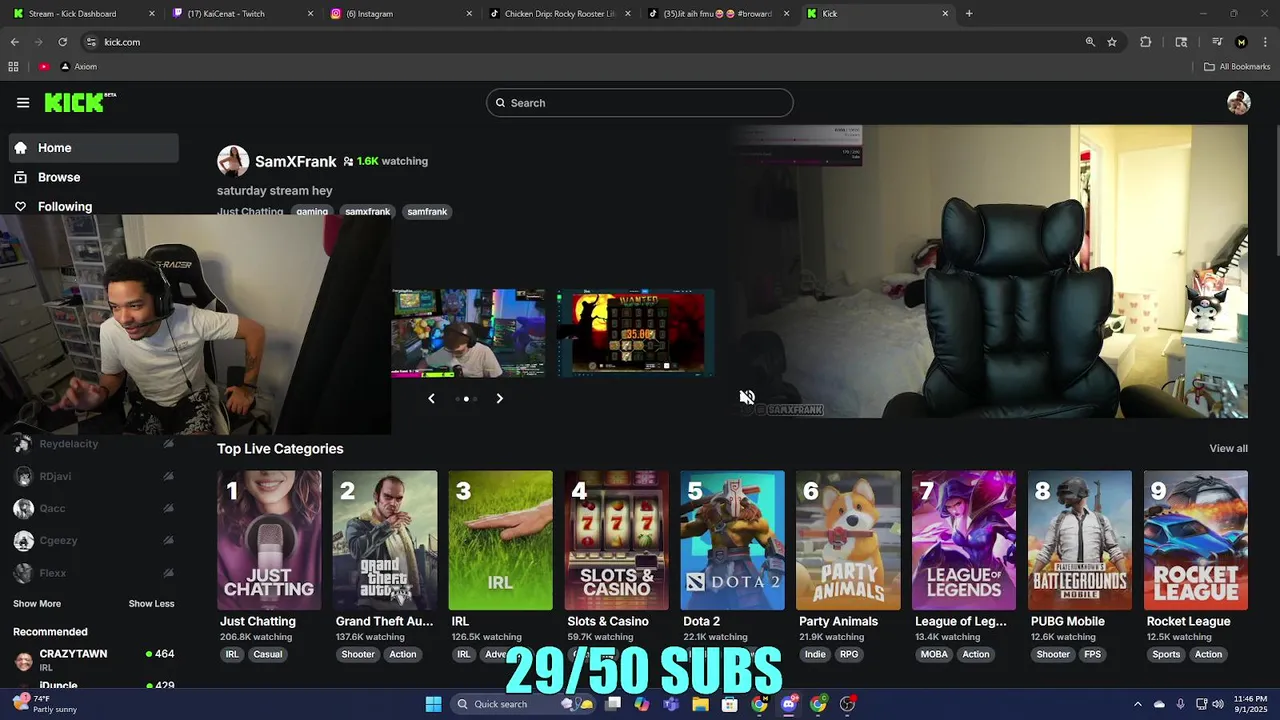Click the Indie tag under Party Animals

pos(815,655)
